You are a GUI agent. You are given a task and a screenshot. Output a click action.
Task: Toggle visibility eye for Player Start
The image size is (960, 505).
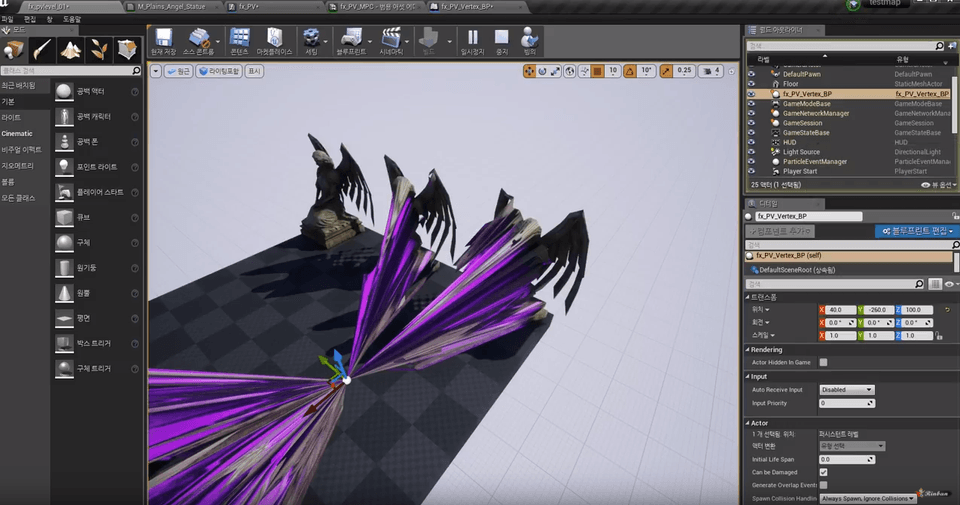point(752,171)
